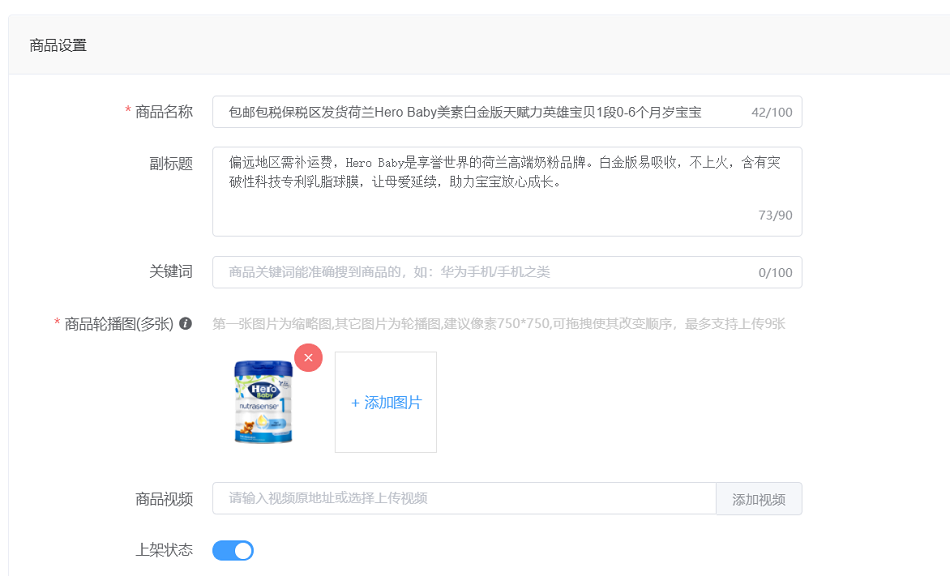Click the 关键词 input field
This screenshot has height=576, width=950.
click(507, 272)
